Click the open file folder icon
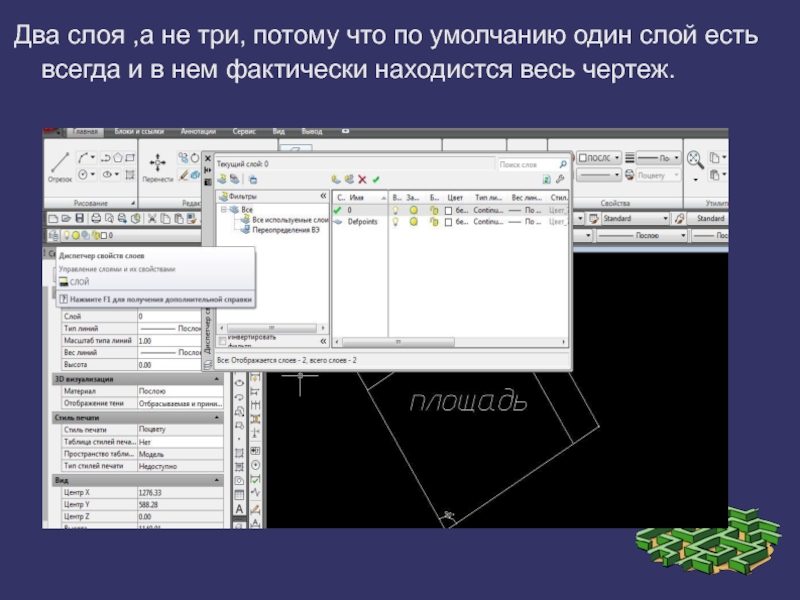The width and height of the screenshot is (800, 600). [x=66, y=218]
